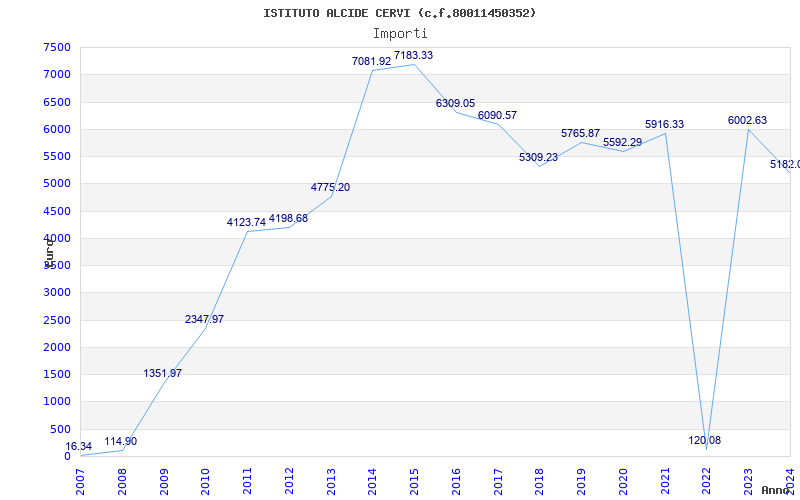
Task: Click the 5000 y-axis tick label
Action: click(x=57, y=183)
